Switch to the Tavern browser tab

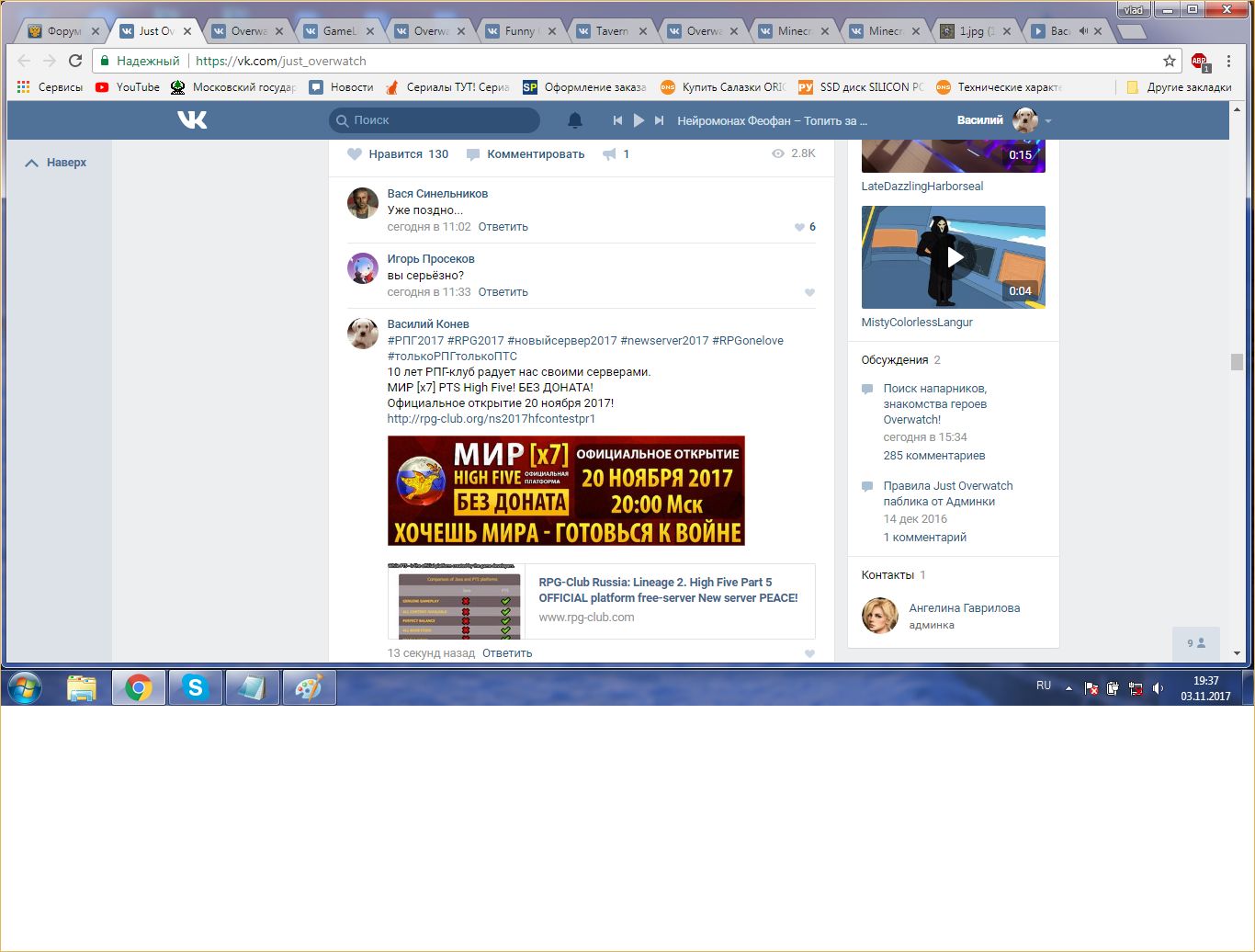click(x=611, y=31)
